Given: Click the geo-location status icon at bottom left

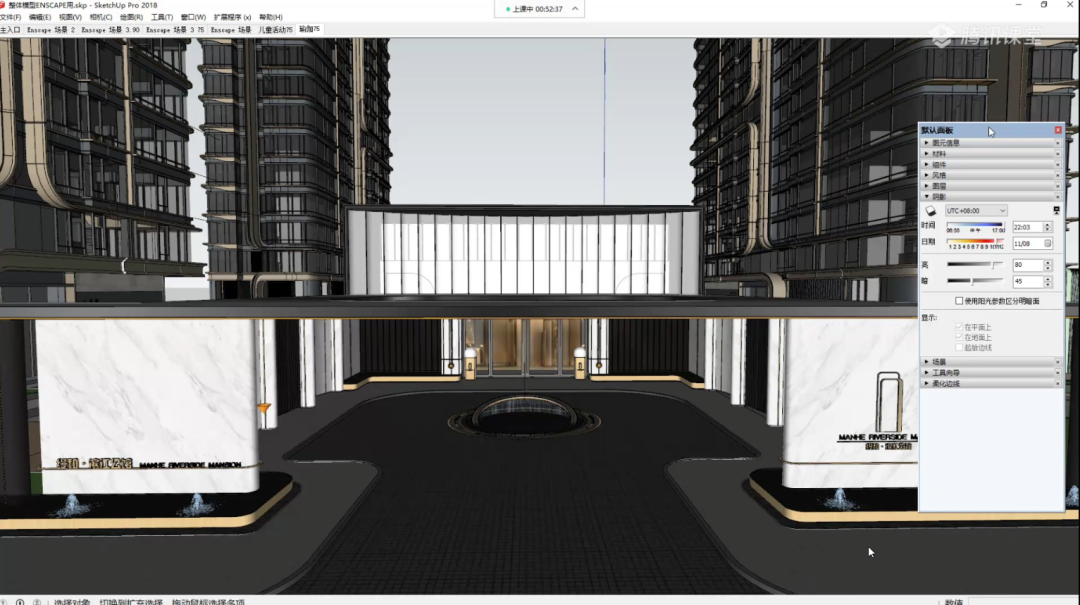Looking at the screenshot, I should pyautogui.click(x=5, y=602).
